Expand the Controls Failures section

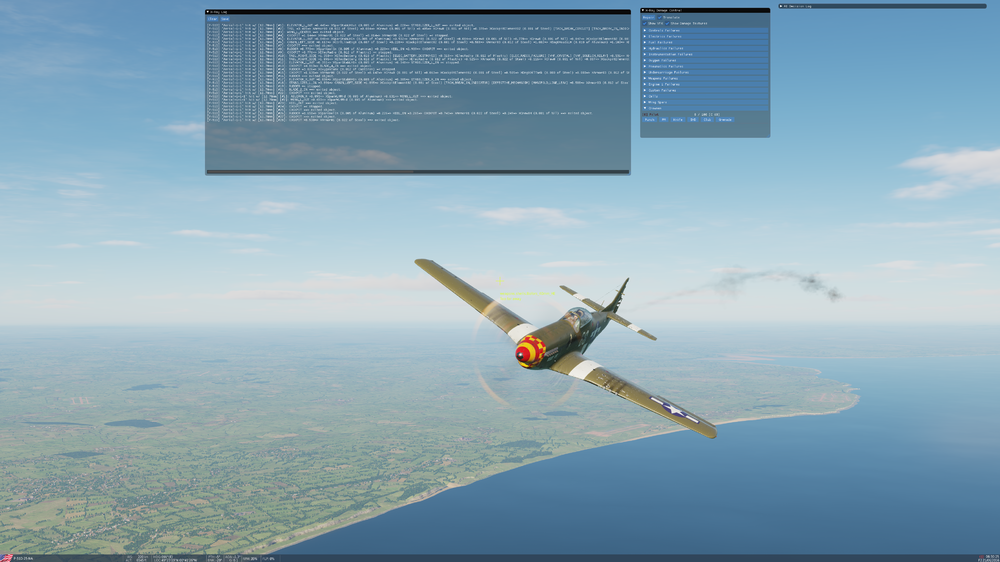tap(705, 31)
